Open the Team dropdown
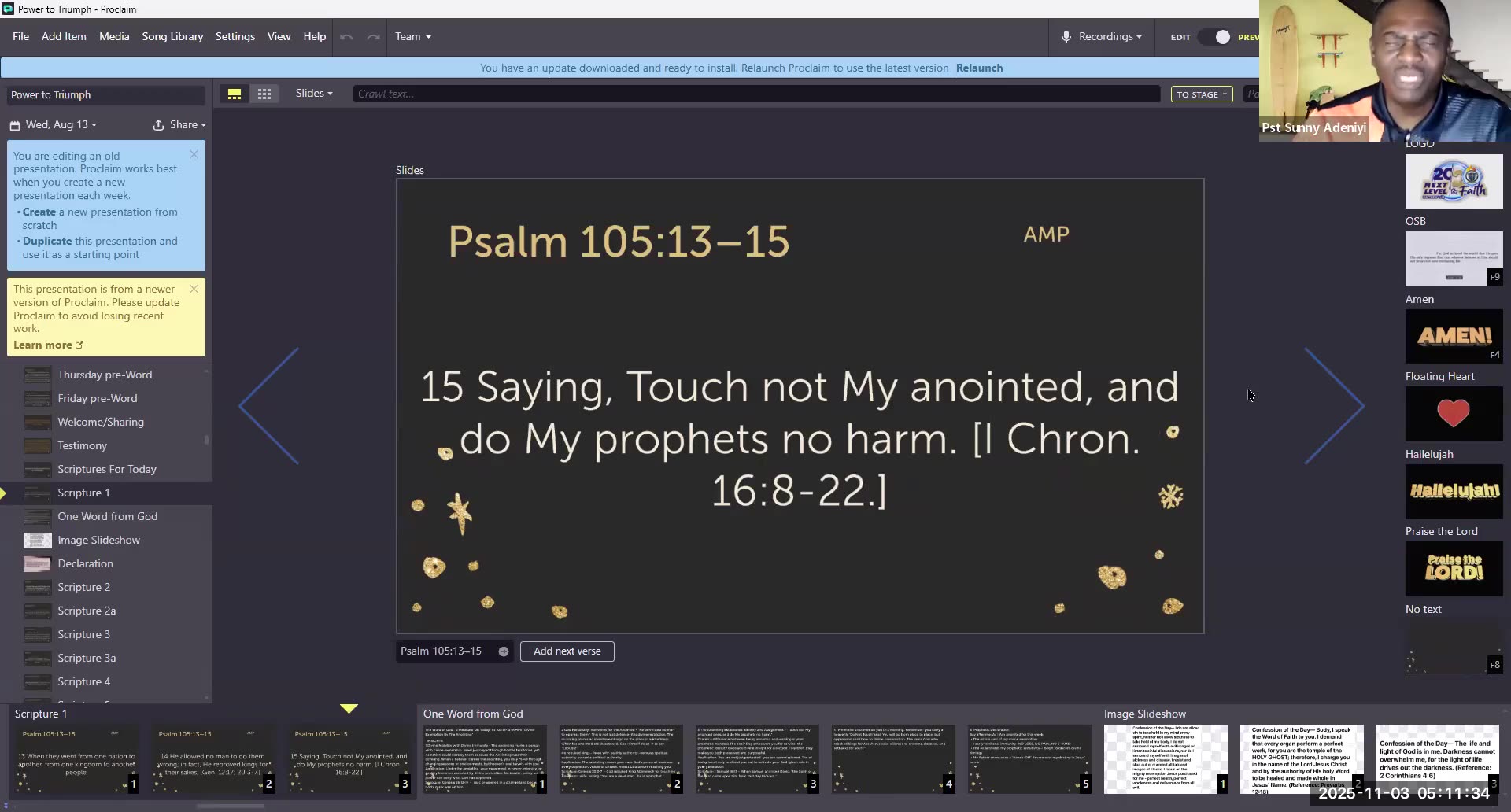This screenshot has height=812, width=1511. [413, 36]
